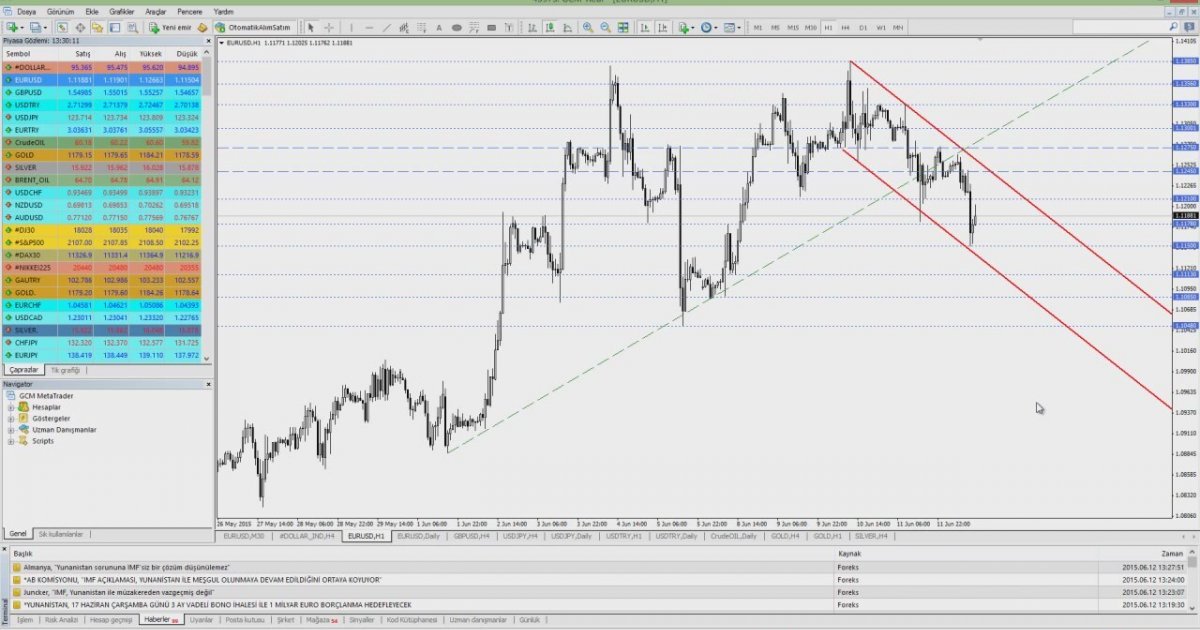Open MetaEditor diamond icon

(202, 27)
